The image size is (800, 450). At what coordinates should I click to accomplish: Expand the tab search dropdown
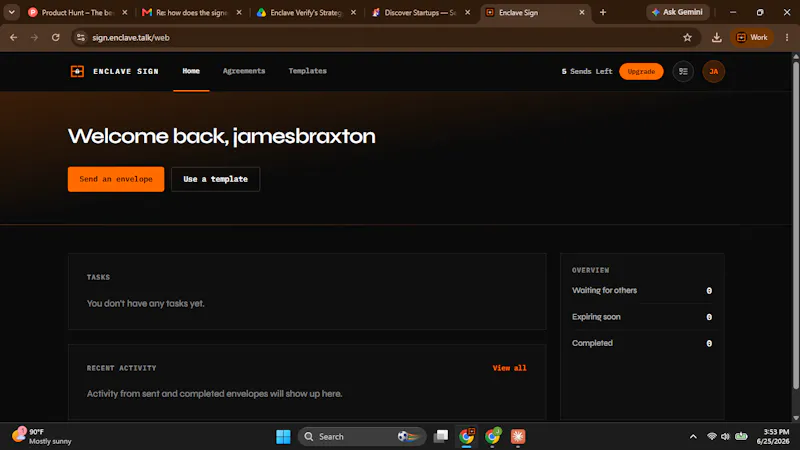[11, 12]
